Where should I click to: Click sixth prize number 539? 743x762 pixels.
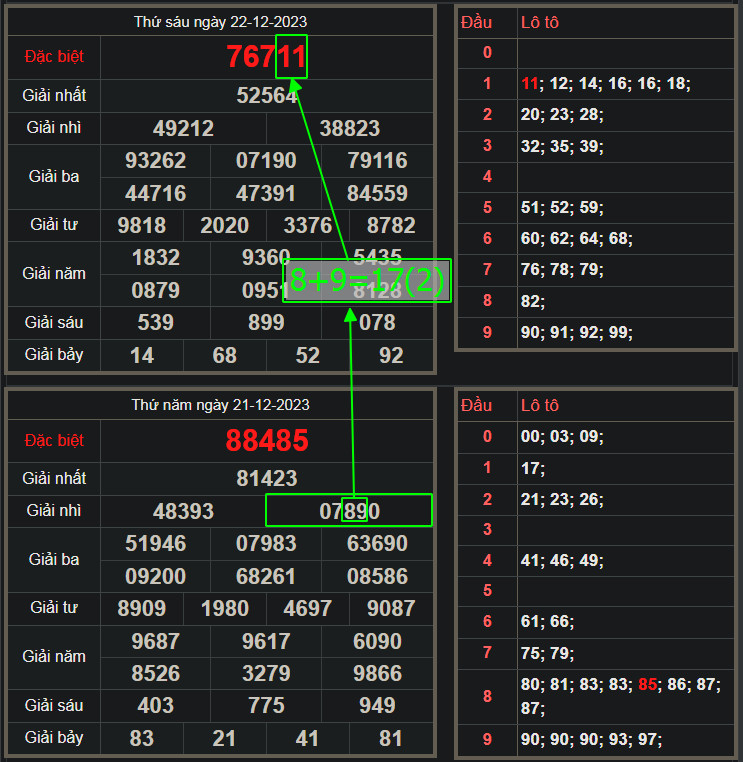(155, 322)
